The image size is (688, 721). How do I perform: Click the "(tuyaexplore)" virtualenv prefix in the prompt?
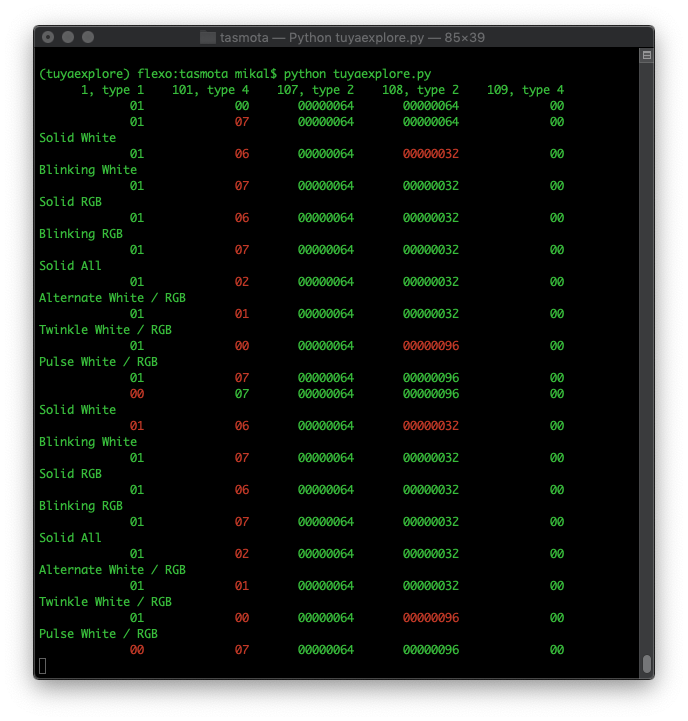pos(77,74)
